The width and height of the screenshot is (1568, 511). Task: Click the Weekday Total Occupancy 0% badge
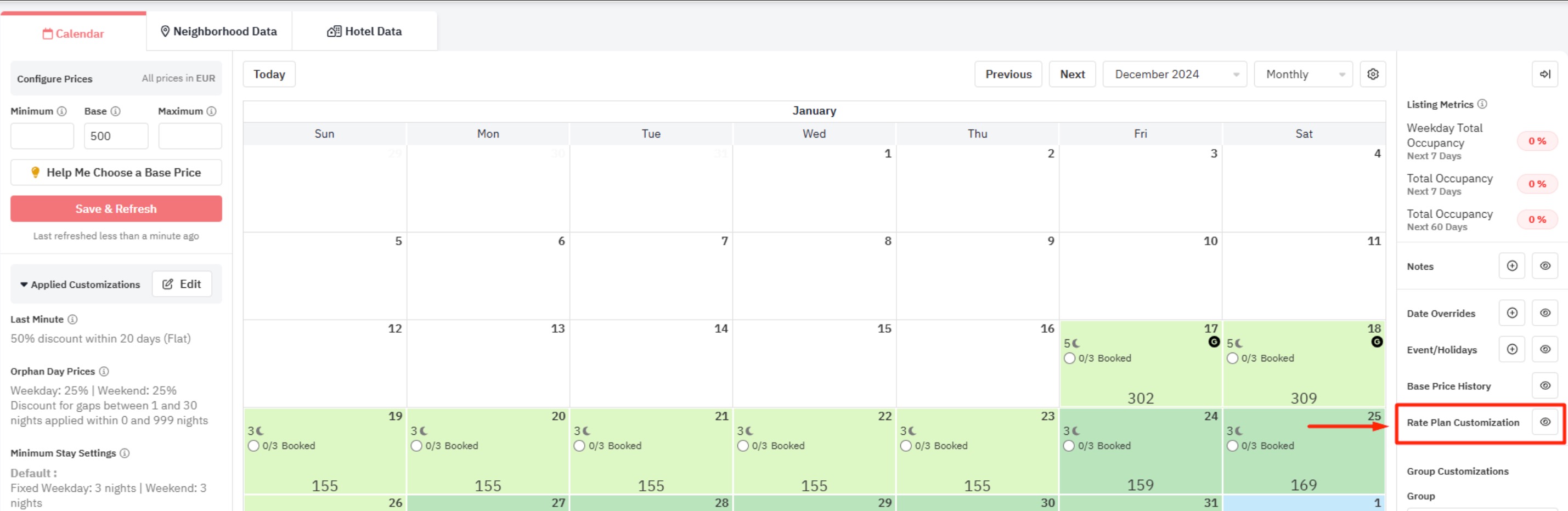tap(1537, 141)
